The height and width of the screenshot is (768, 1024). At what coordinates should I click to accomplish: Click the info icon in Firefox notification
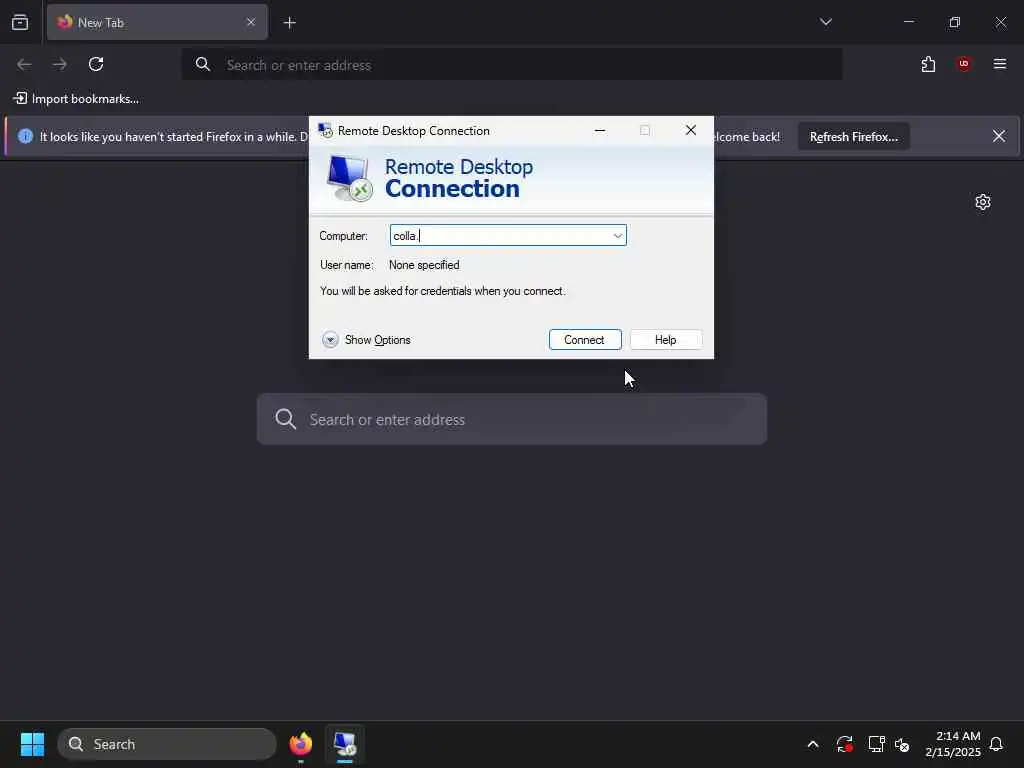coord(25,136)
